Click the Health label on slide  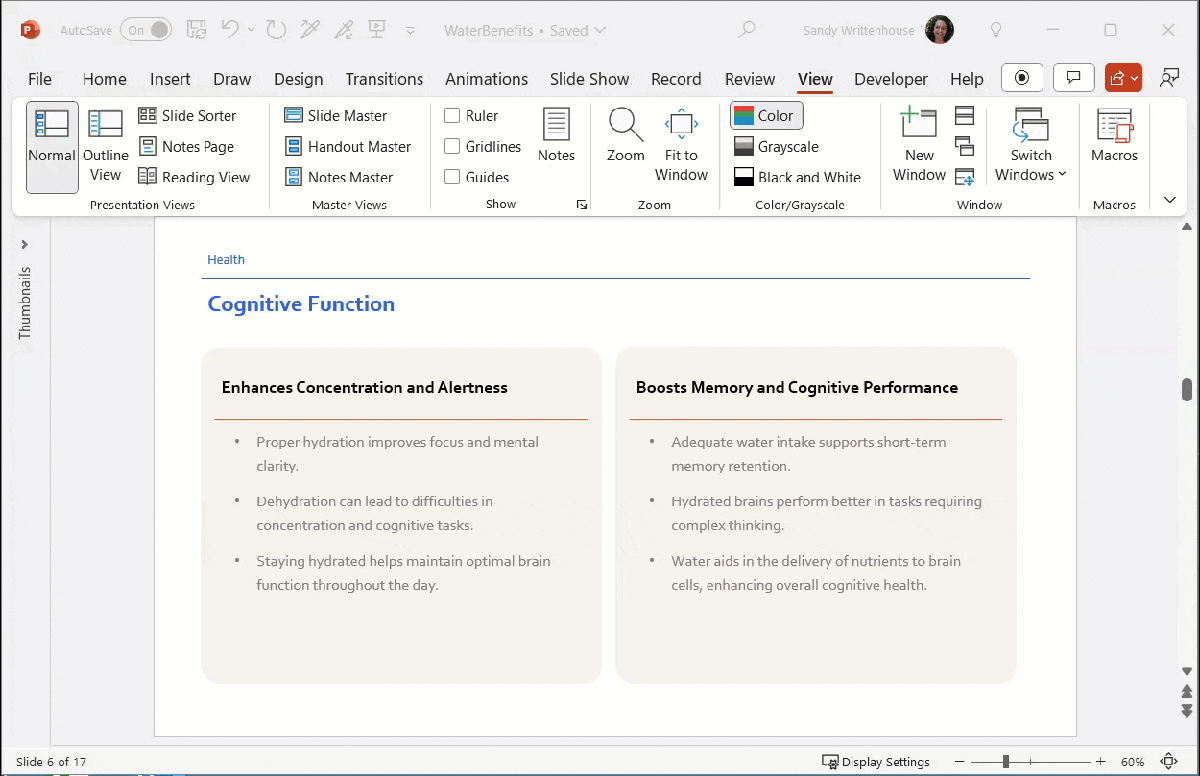point(226,260)
